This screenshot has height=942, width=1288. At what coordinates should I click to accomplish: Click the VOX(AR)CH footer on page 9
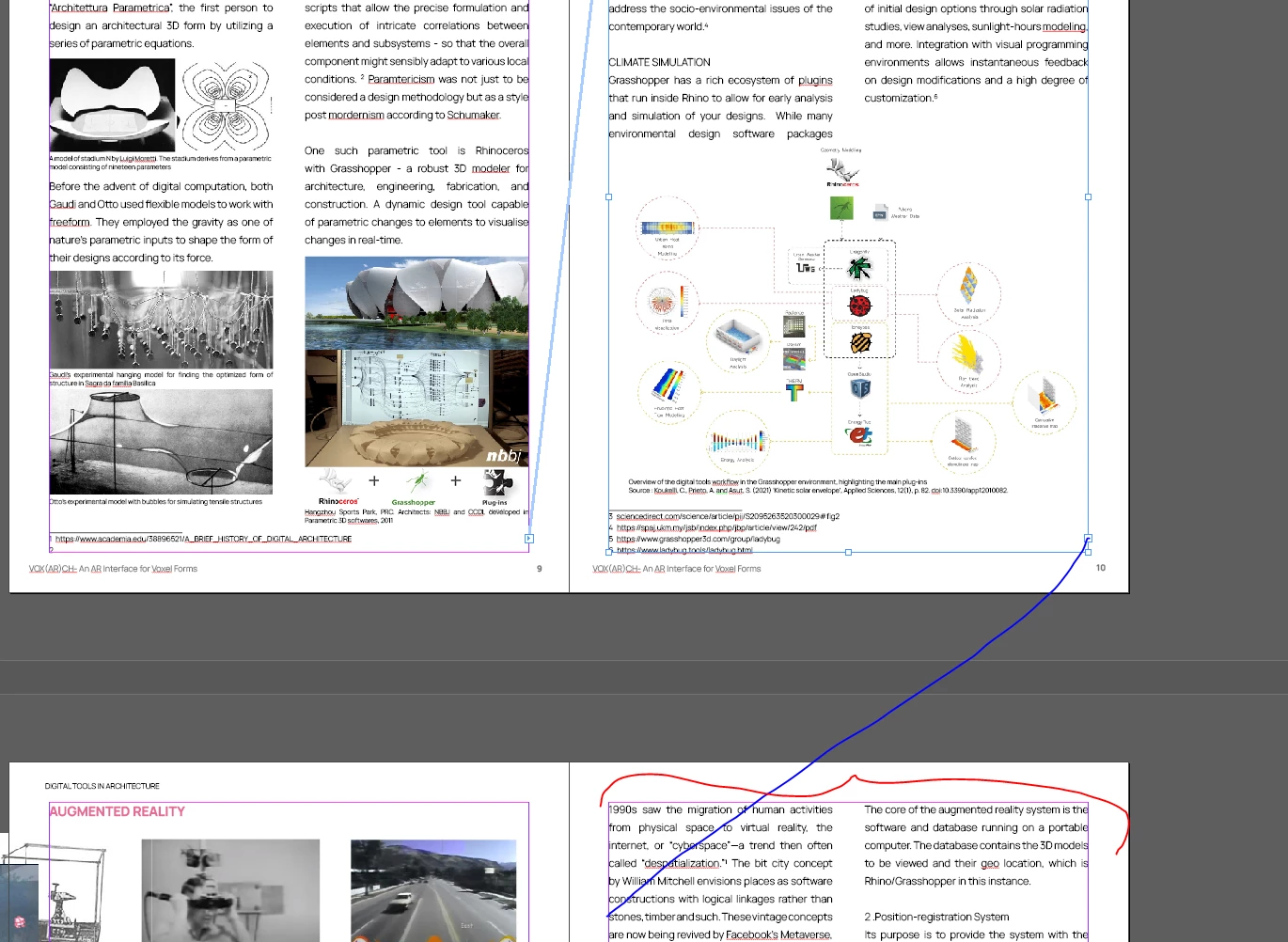(113, 569)
